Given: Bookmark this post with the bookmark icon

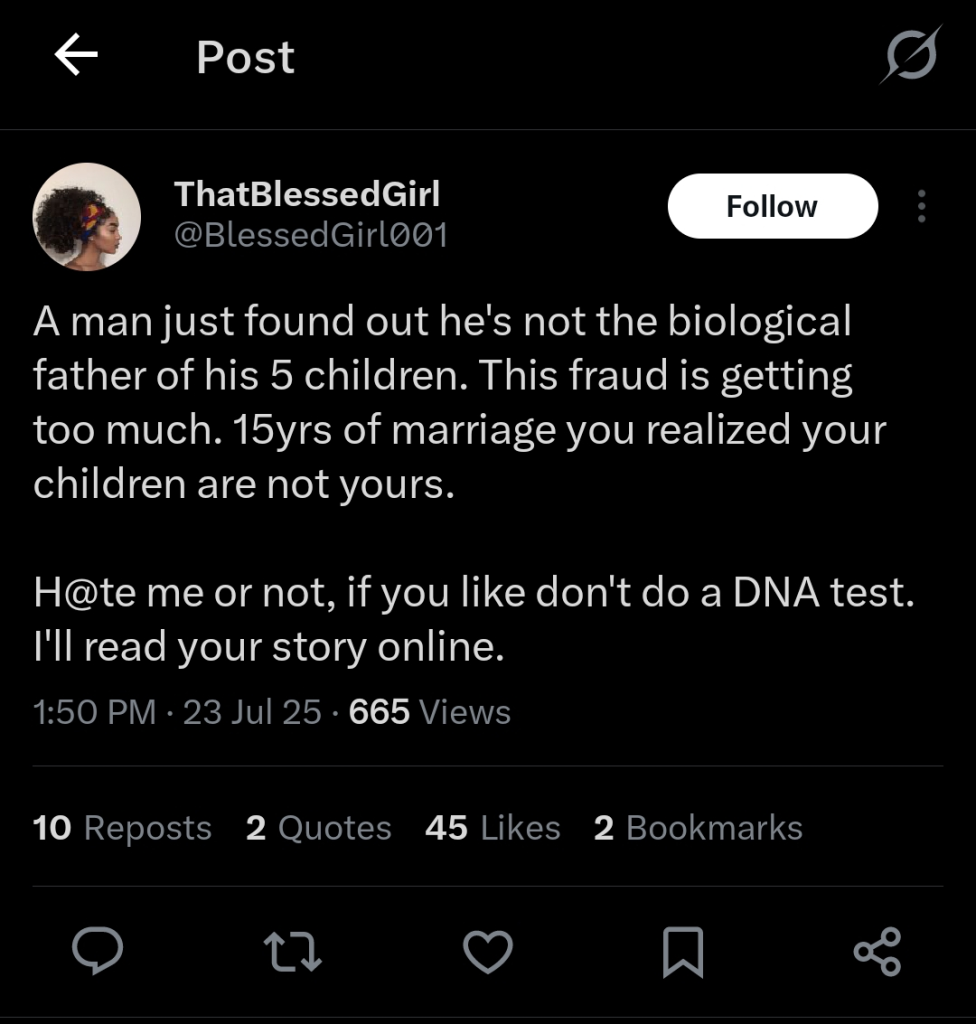Looking at the screenshot, I should click(x=684, y=950).
